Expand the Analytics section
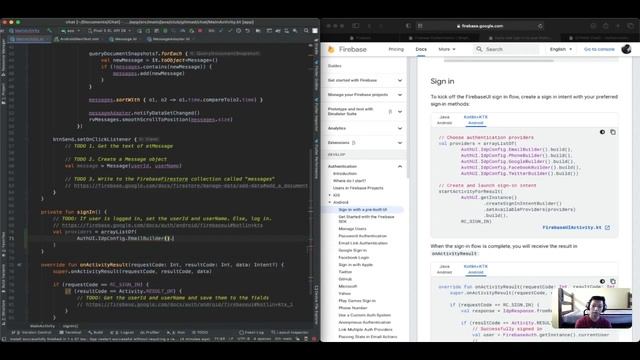This screenshot has width=640, height=360. (365, 128)
